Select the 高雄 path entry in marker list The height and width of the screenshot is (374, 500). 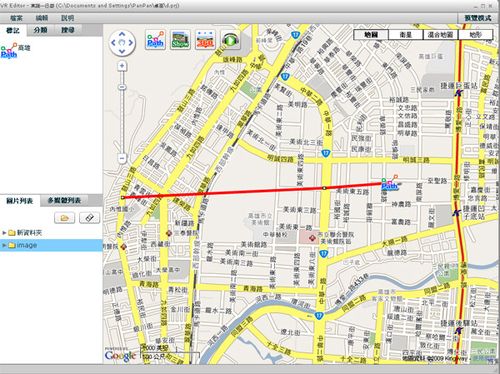click(x=15, y=51)
